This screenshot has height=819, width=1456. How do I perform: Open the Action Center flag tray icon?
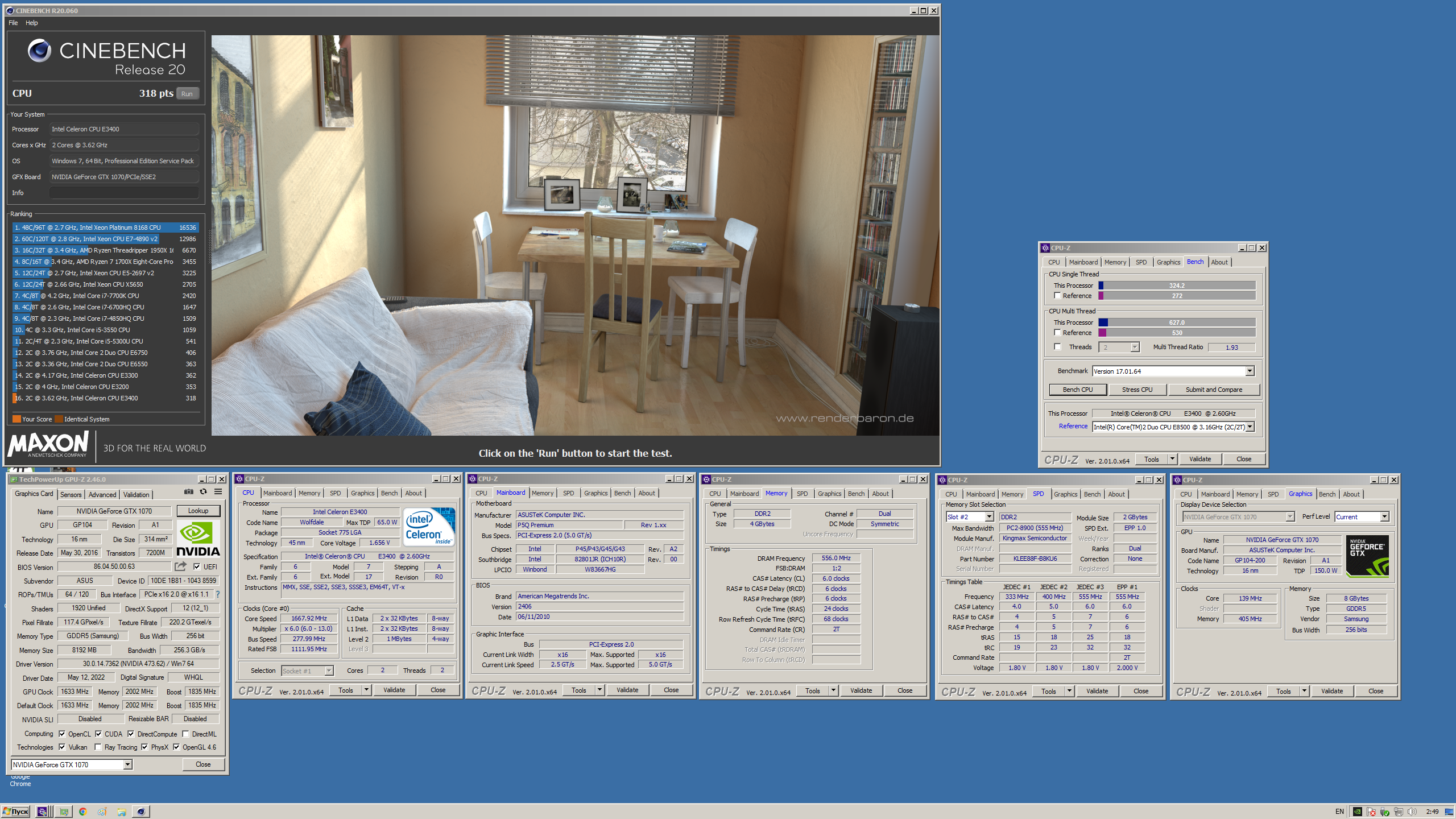1371,812
